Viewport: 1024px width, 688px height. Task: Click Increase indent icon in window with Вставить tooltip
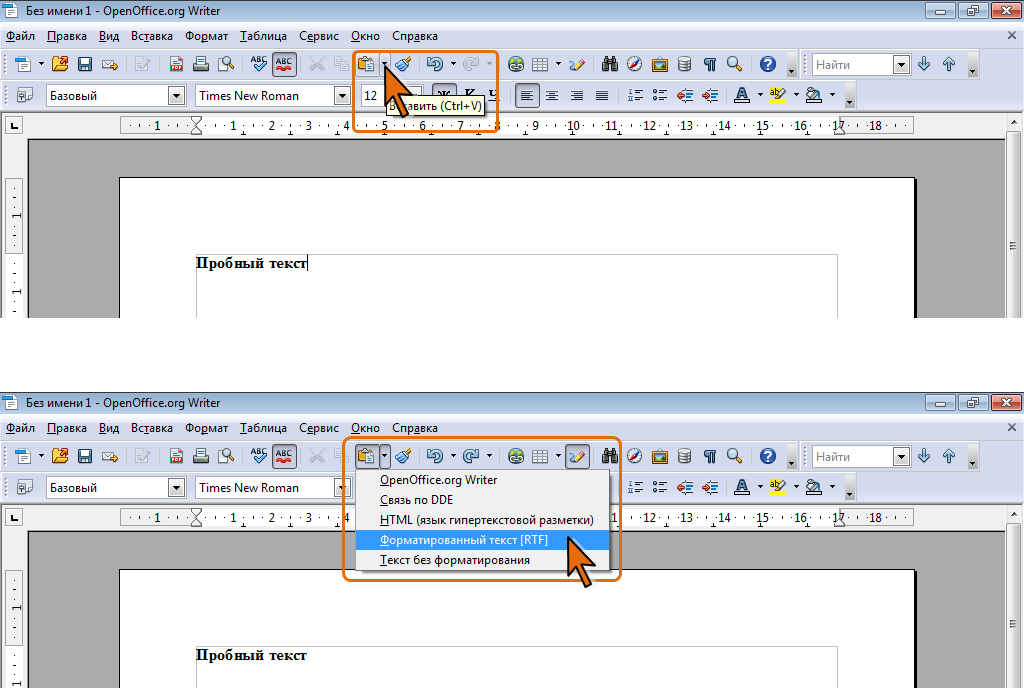click(710, 95)
